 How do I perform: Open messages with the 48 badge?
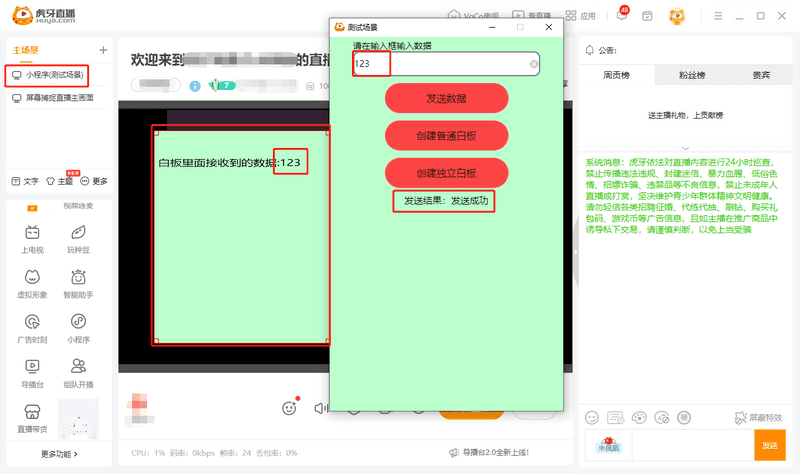[x=621, y=16]
